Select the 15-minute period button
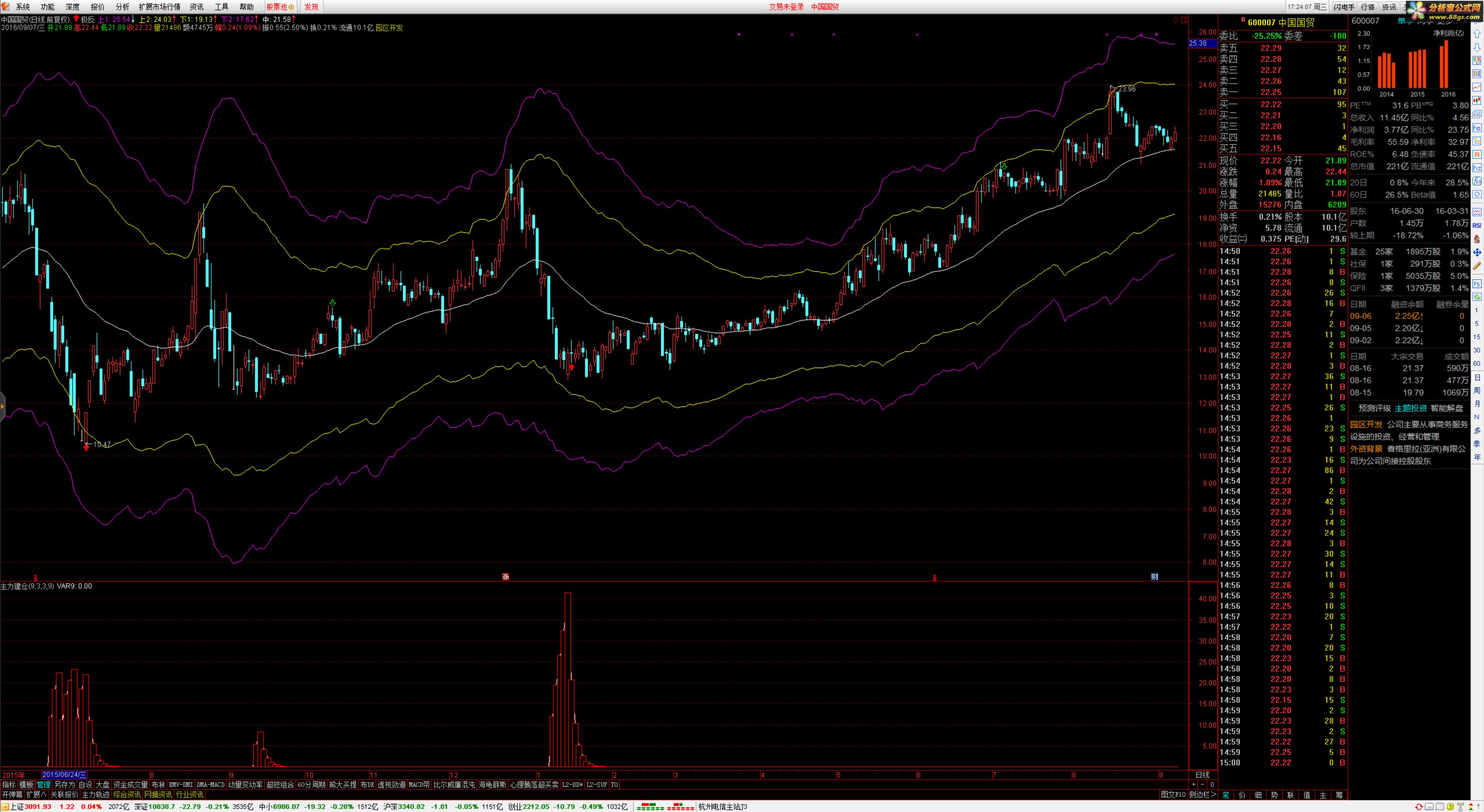The width and height of the screenshot is (1484, 812). click(1477, 337)
